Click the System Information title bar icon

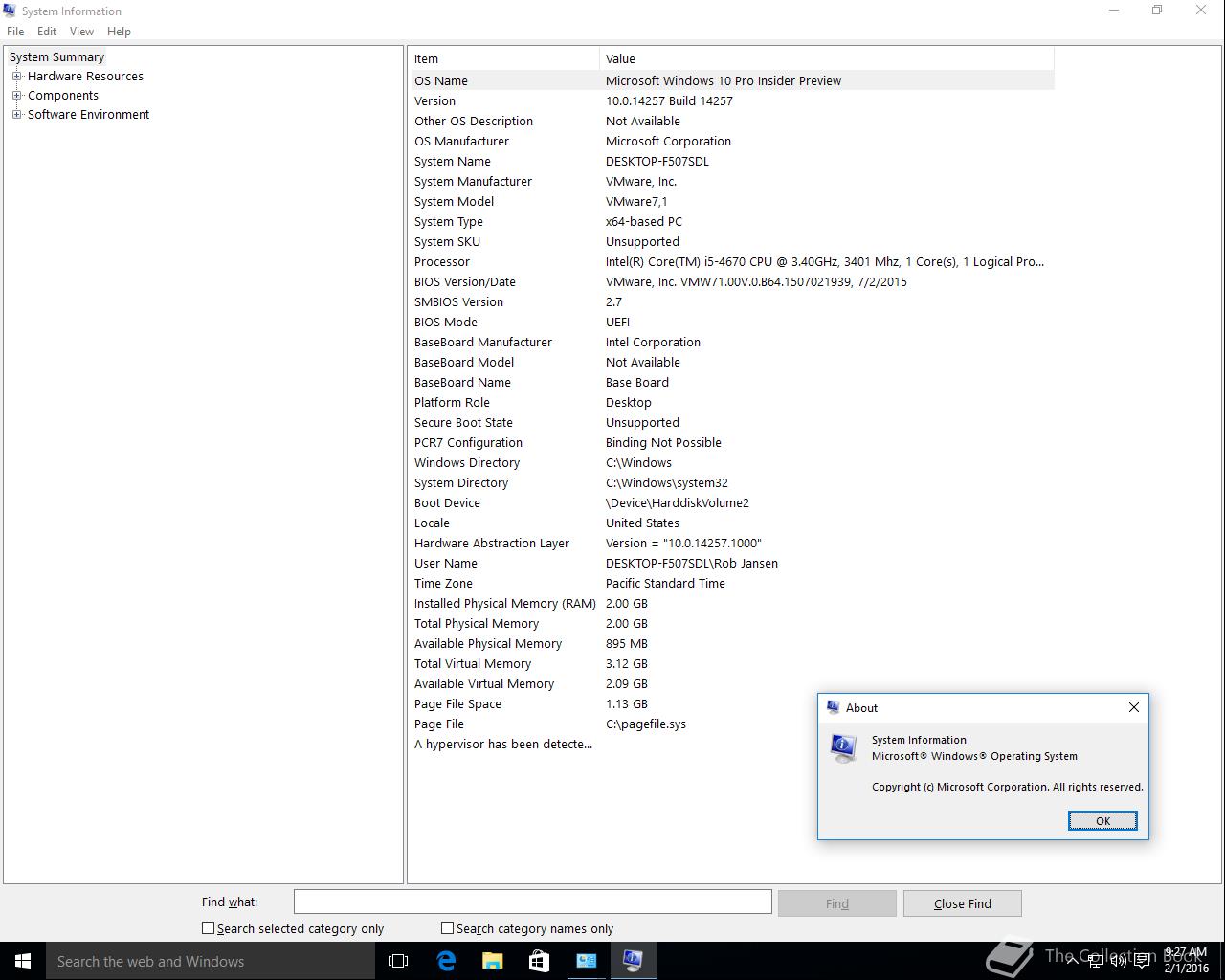click(x=10, y=11)
